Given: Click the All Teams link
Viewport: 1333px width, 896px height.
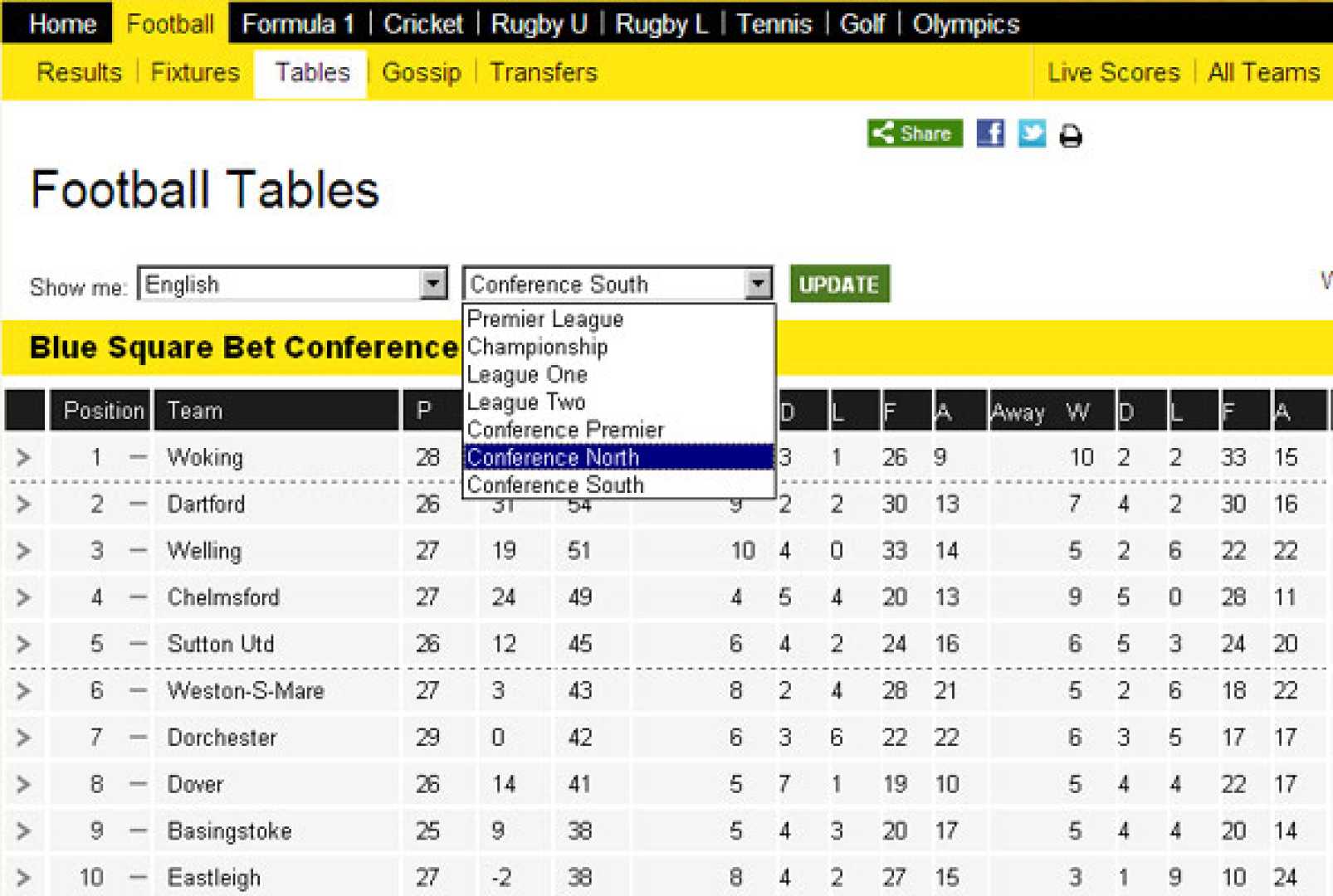Looking at the screenshot, I should point(1263,73).
